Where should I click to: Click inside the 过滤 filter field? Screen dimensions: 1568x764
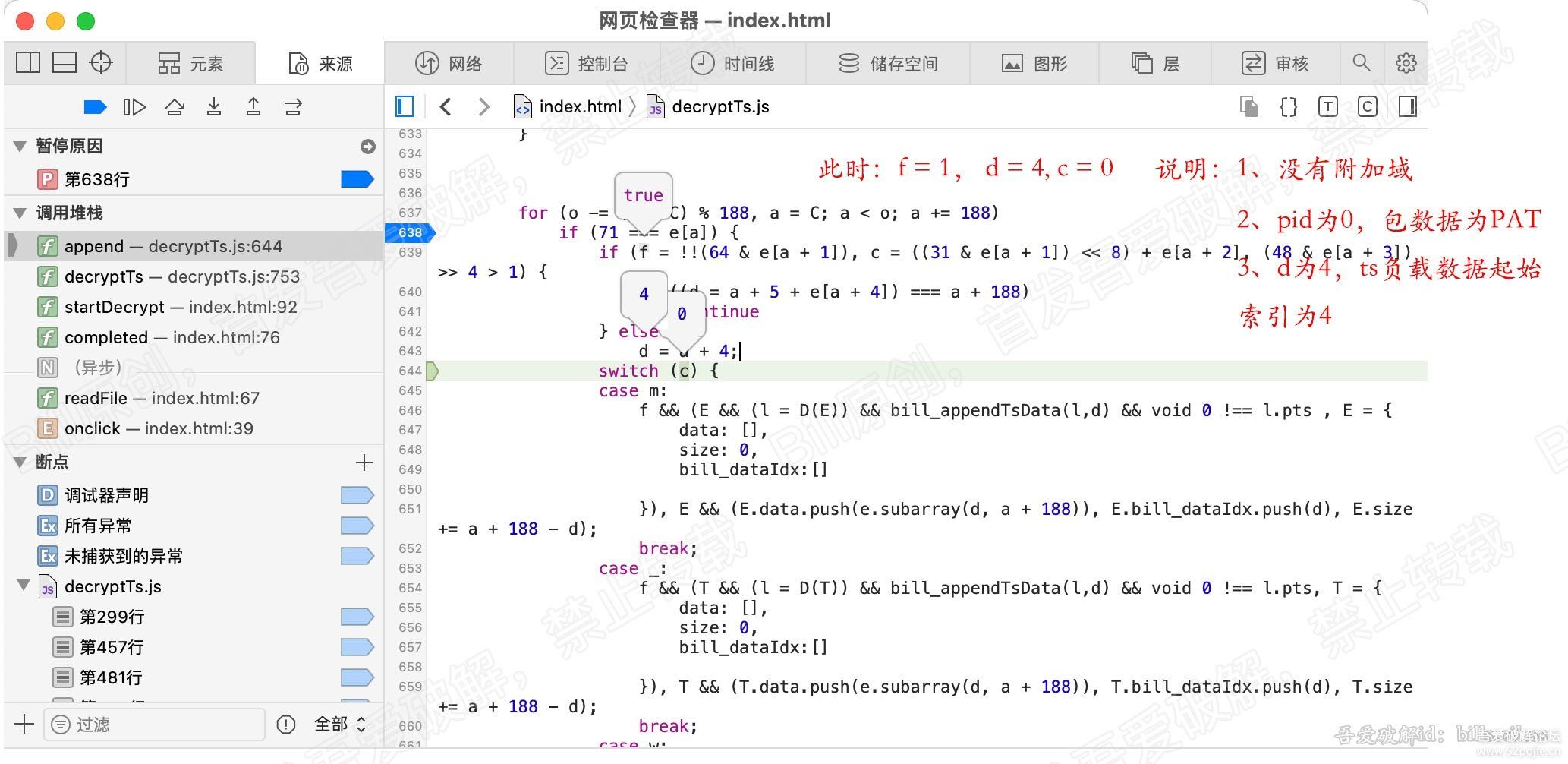click(x=152, y=724)
